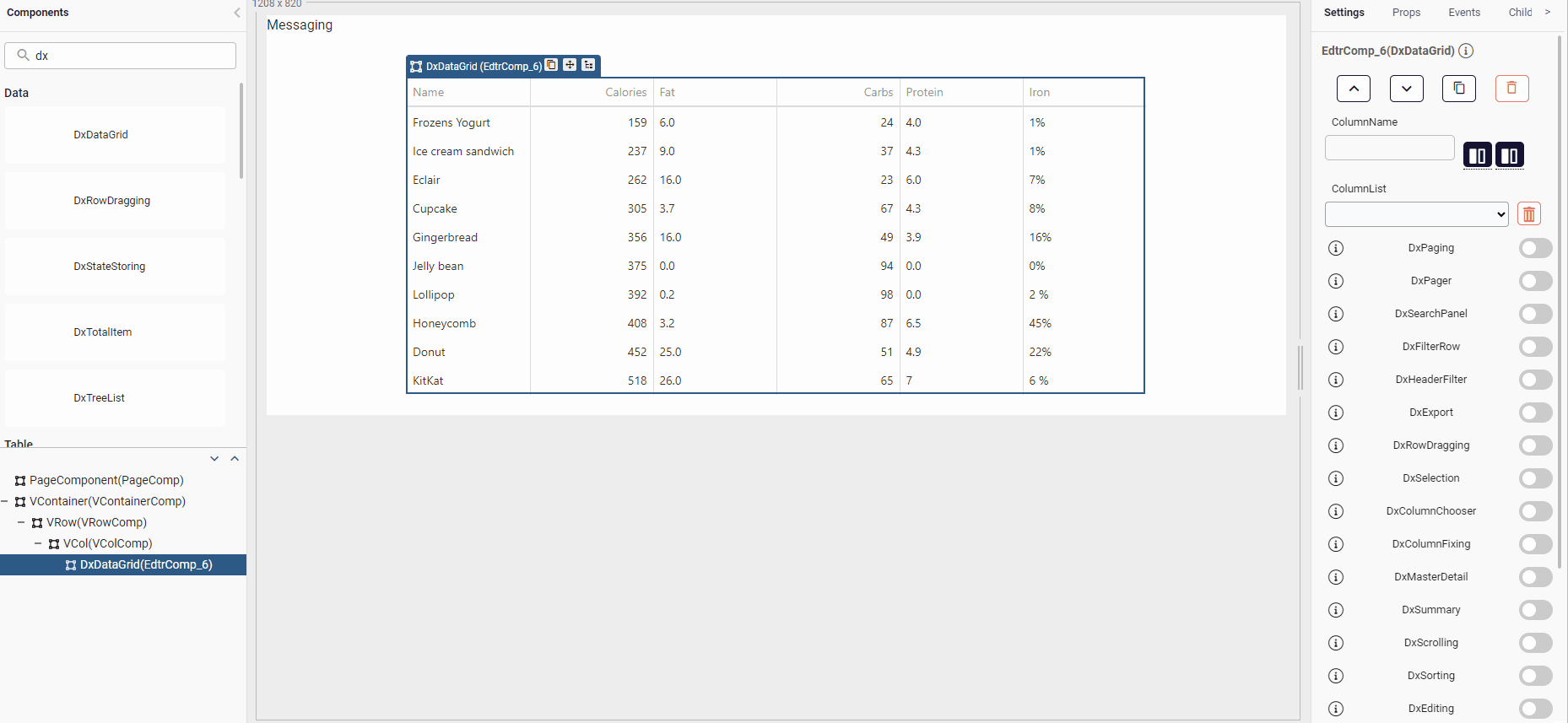Show info for DxSelection
This screenshot has width=1568, height=723.
point(1336,478)
